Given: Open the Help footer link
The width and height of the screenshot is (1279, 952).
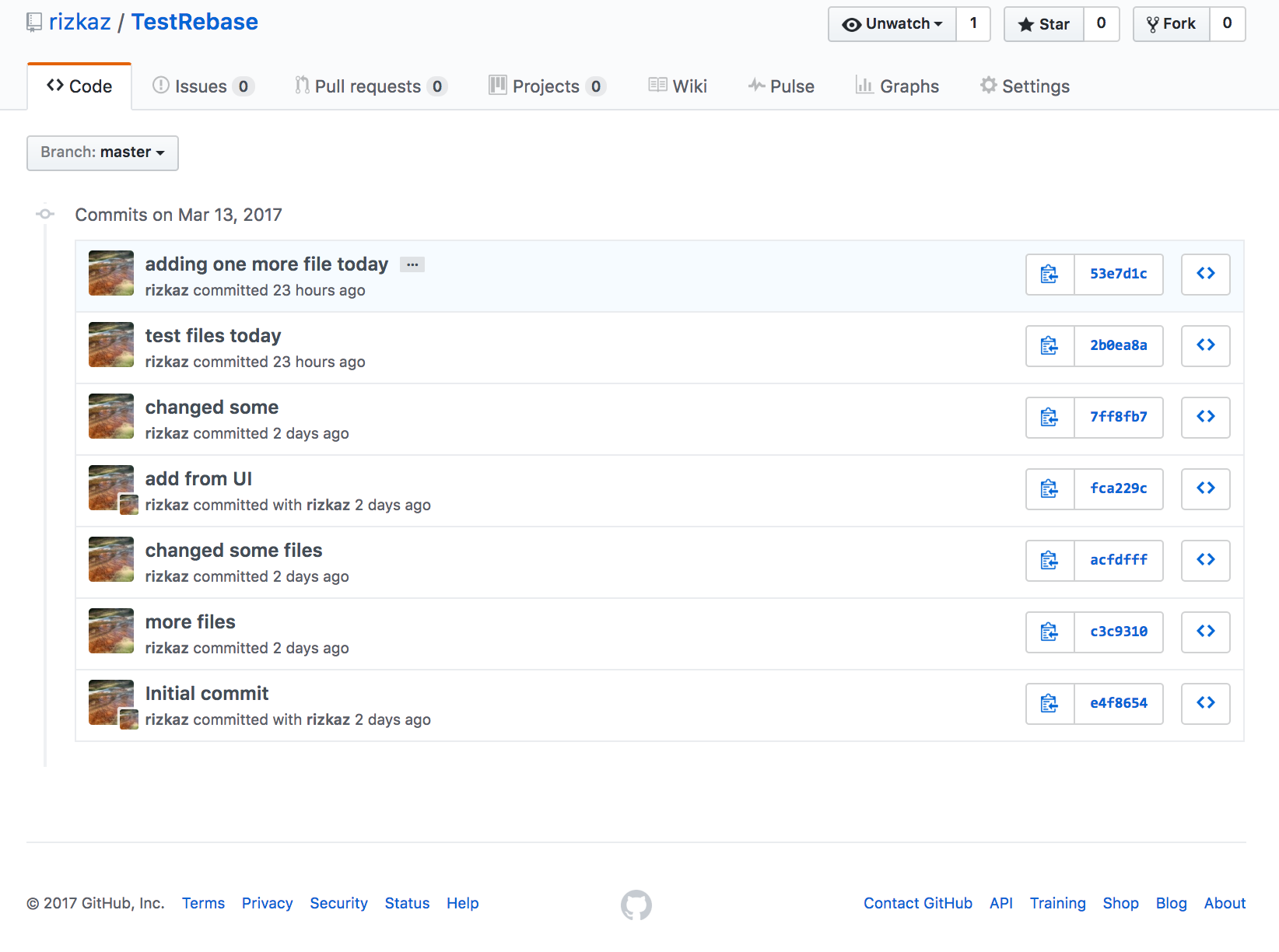Looking at the screenshot, I should click(462, 904).
